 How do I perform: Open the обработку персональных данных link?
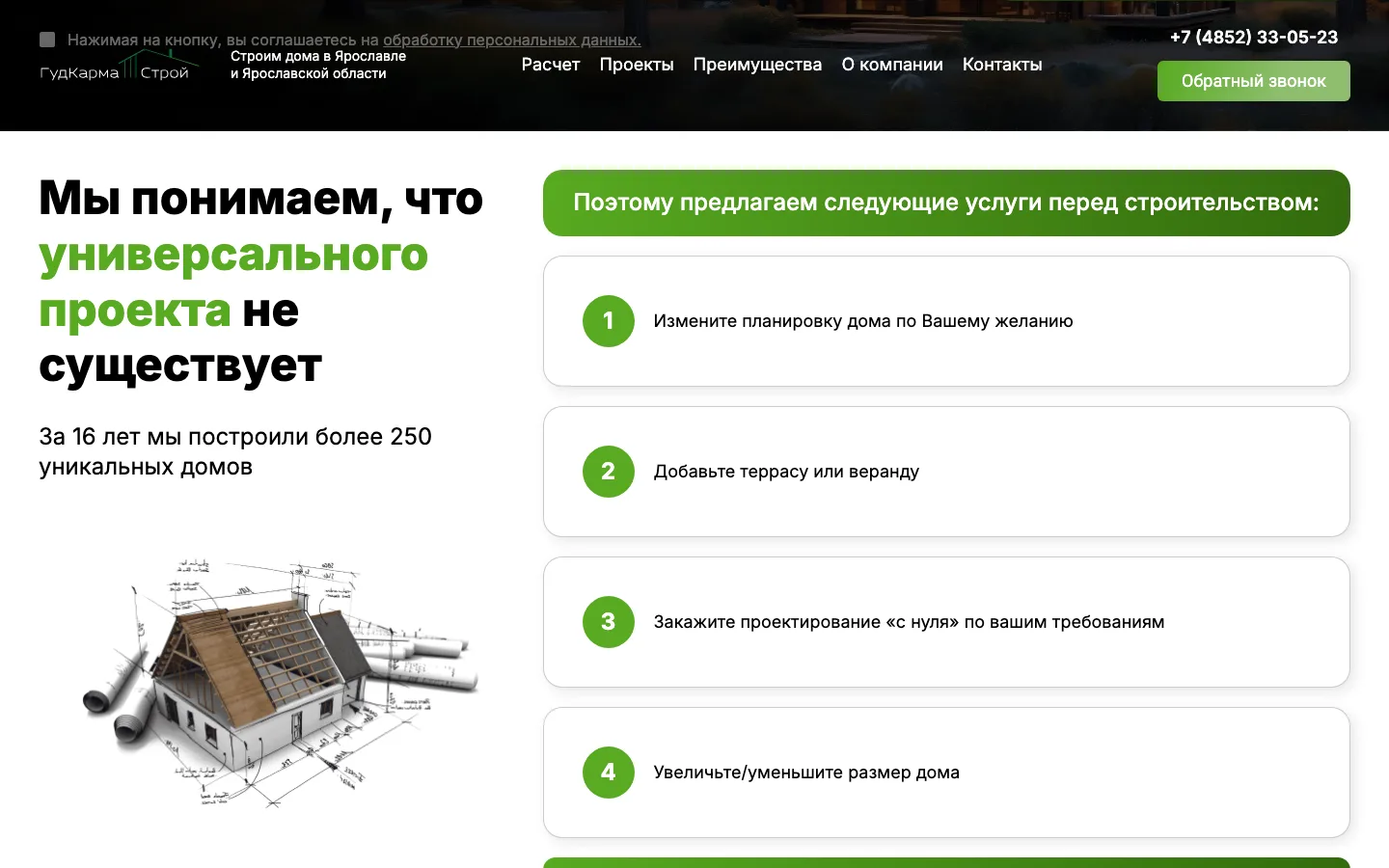[512, 40]
